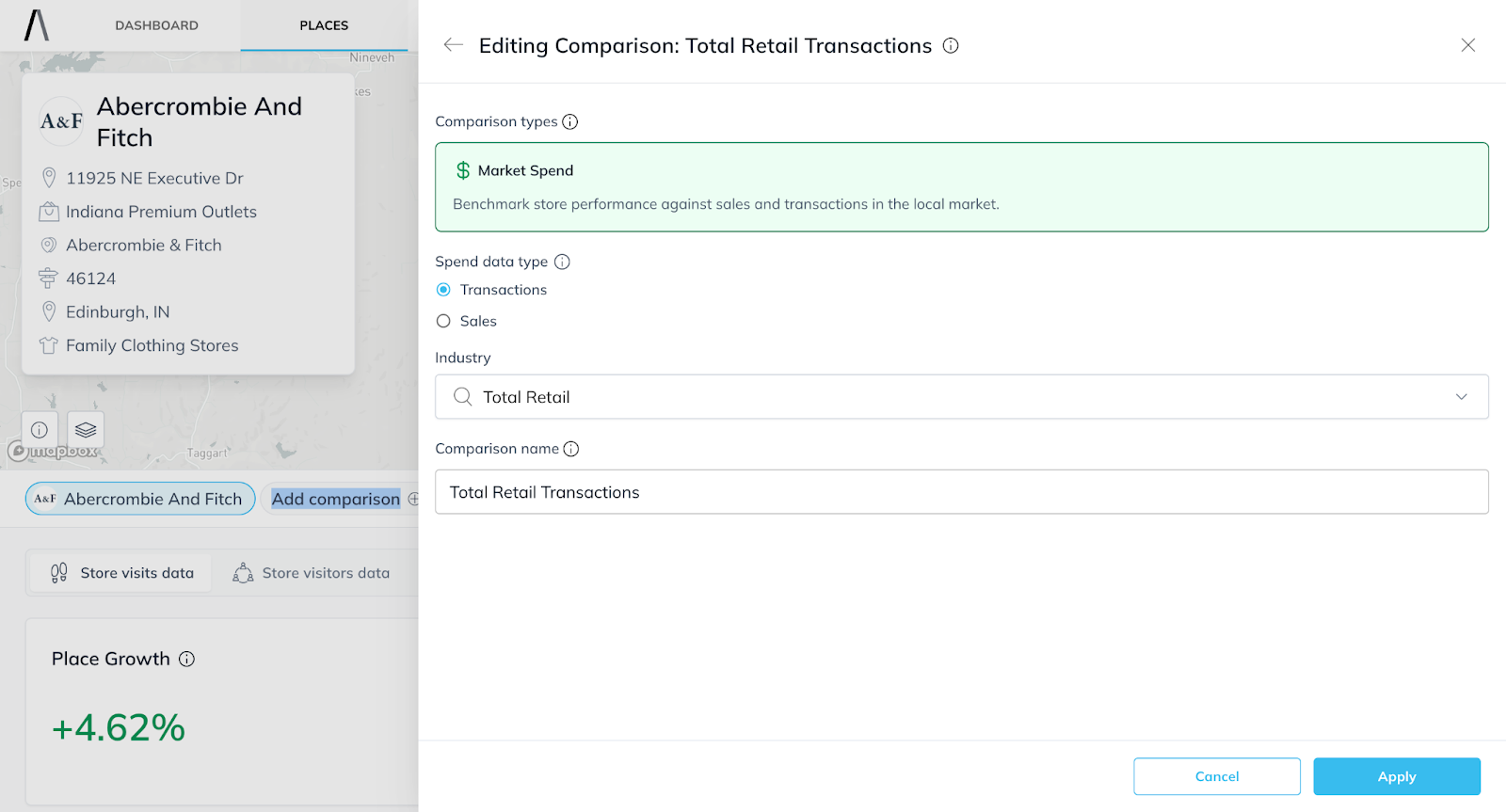
Task: Click the search icon in Industry field
Action: coord(462,397)
